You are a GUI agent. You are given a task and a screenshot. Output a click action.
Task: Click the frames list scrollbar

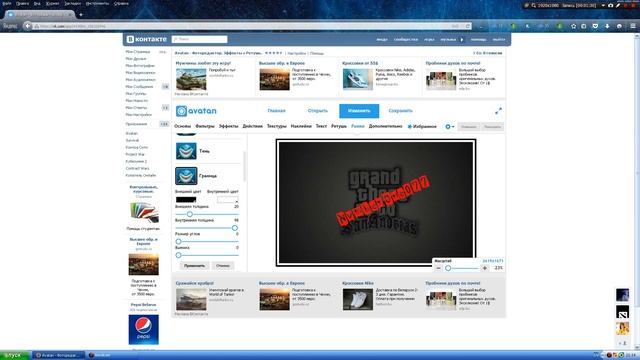coord(244,167)
